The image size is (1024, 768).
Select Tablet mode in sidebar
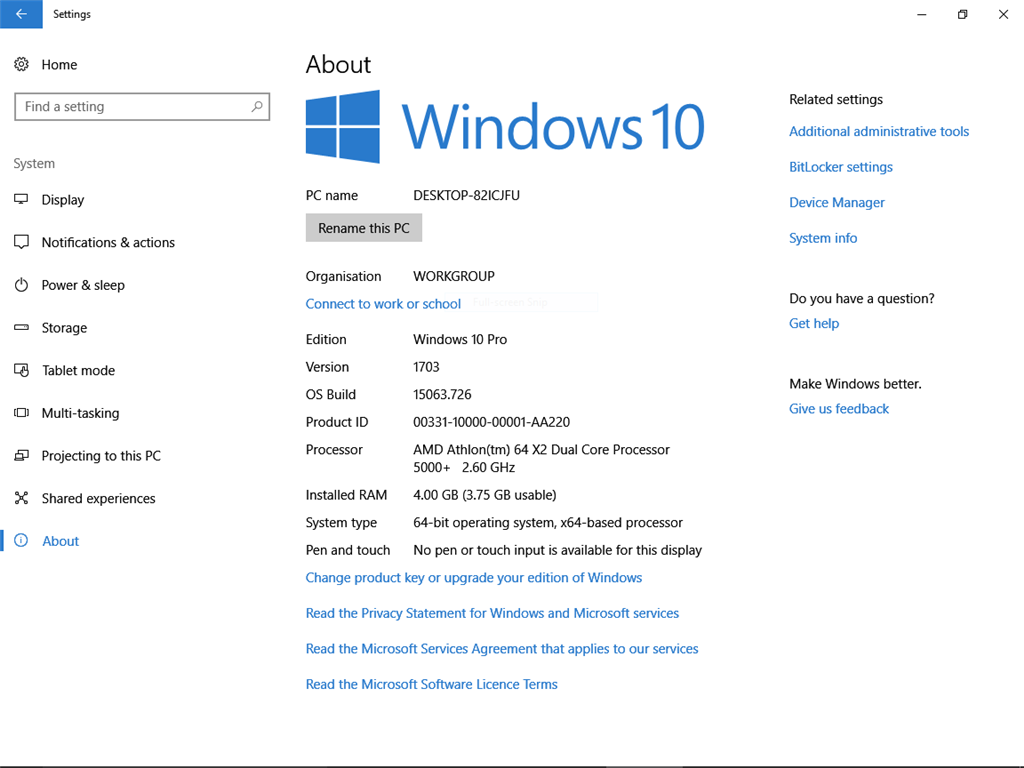pyautogui.click(x=78, y=370)
